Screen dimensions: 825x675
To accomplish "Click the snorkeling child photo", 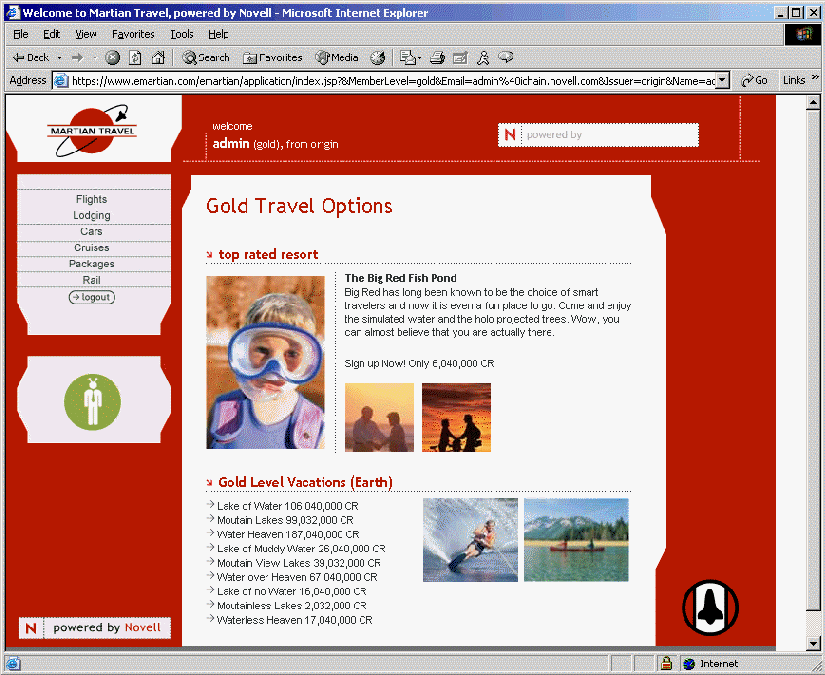I will coord(265,362).
